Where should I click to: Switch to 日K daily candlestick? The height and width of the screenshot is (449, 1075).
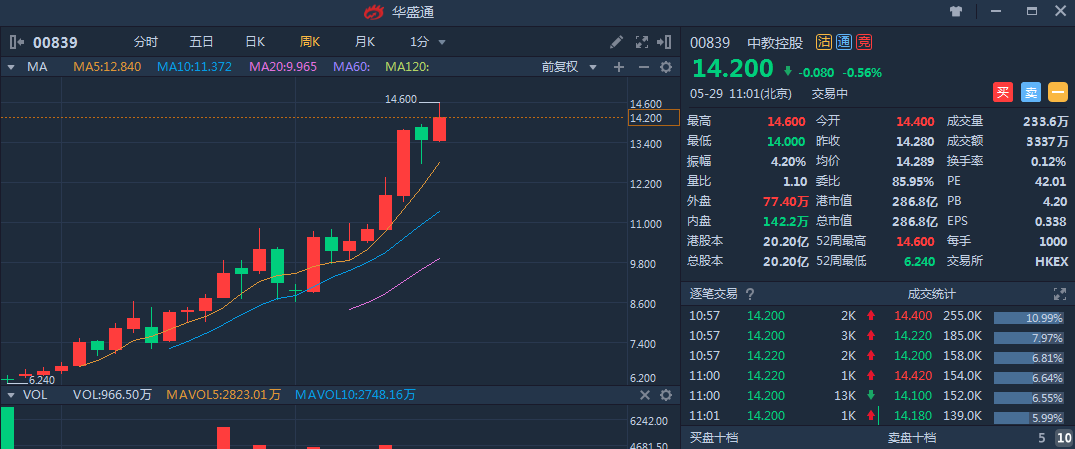point(255,42)
